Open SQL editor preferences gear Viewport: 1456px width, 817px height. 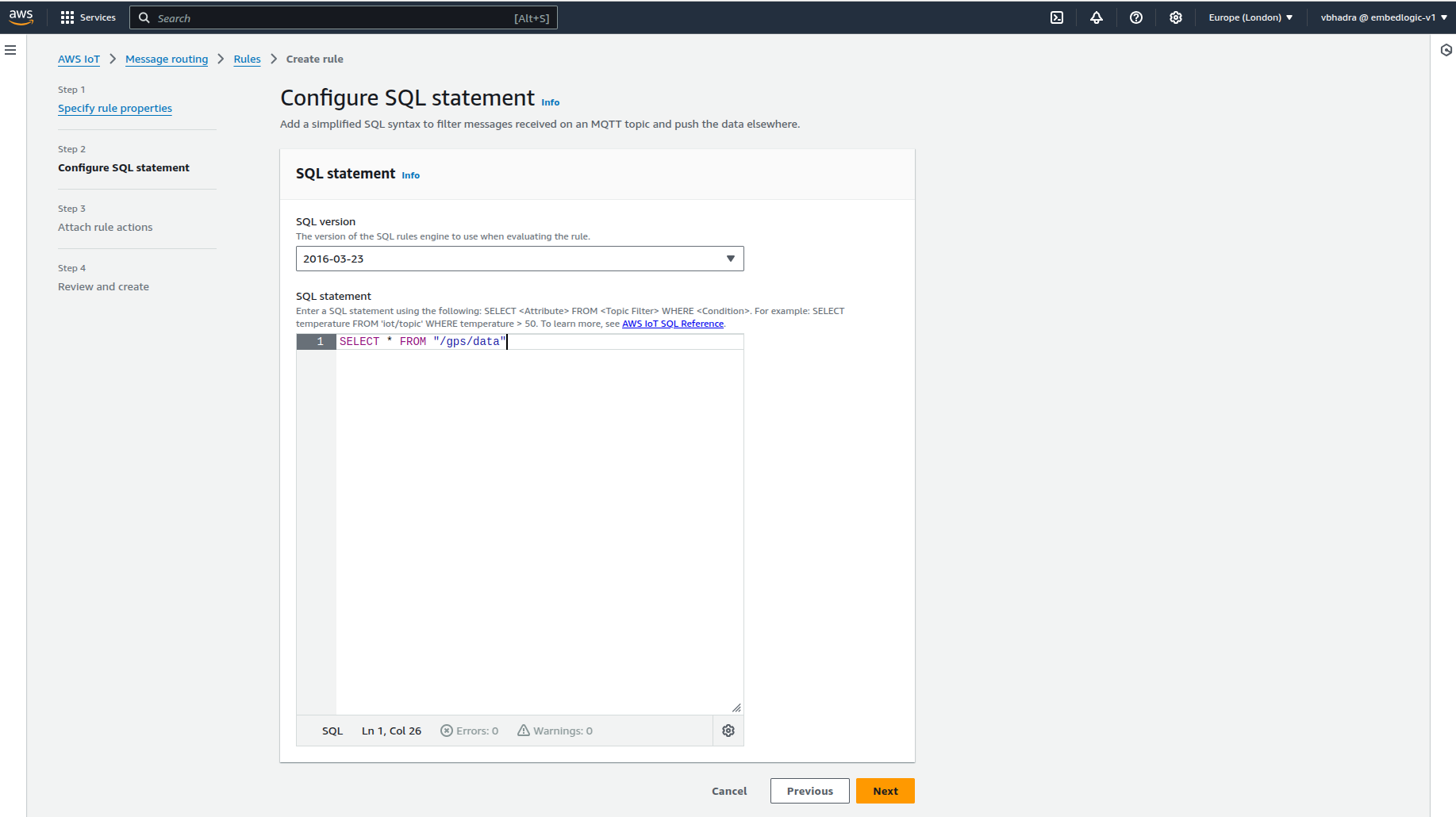click(x=728, y=731)
